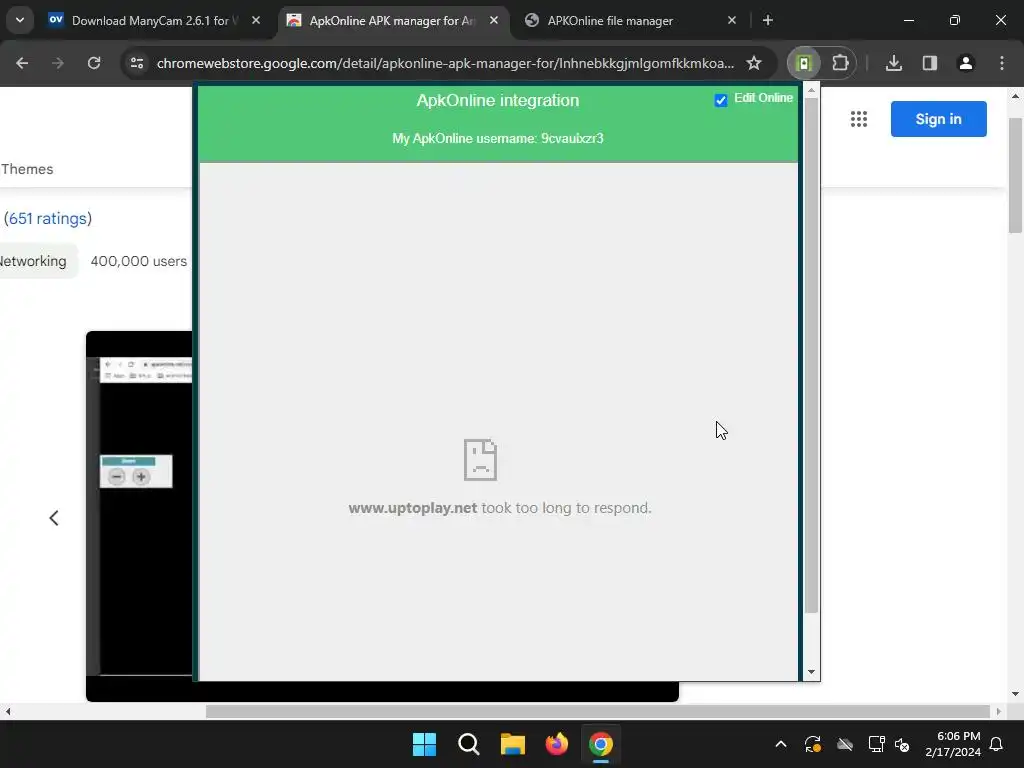Screen dimensions: 1024x768
Task: Open the network display tray icon
Action: click(876, 744)
